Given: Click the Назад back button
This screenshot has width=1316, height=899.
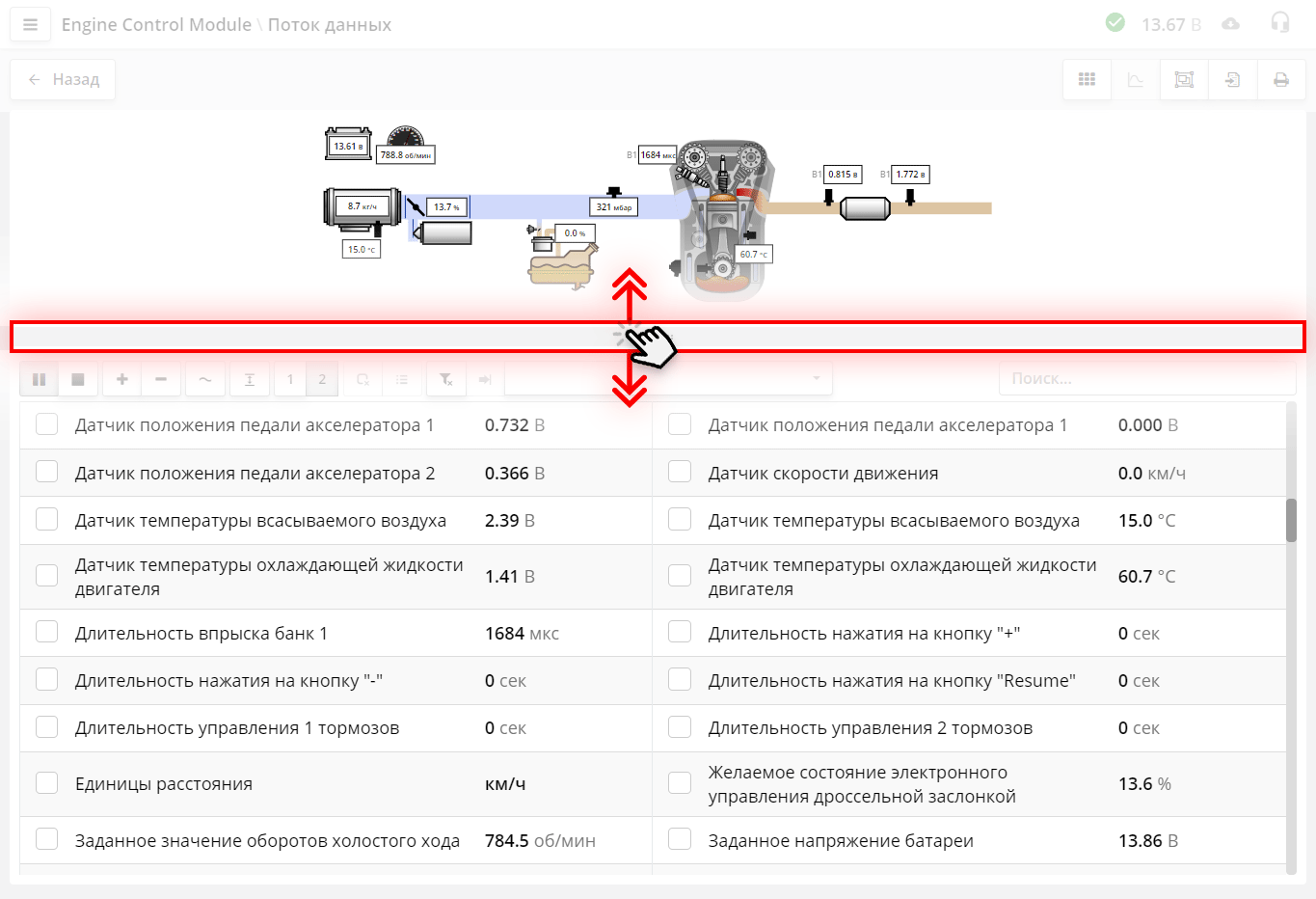Looking at the screenshot, I should pyautogui.click(x=63, y=80).
